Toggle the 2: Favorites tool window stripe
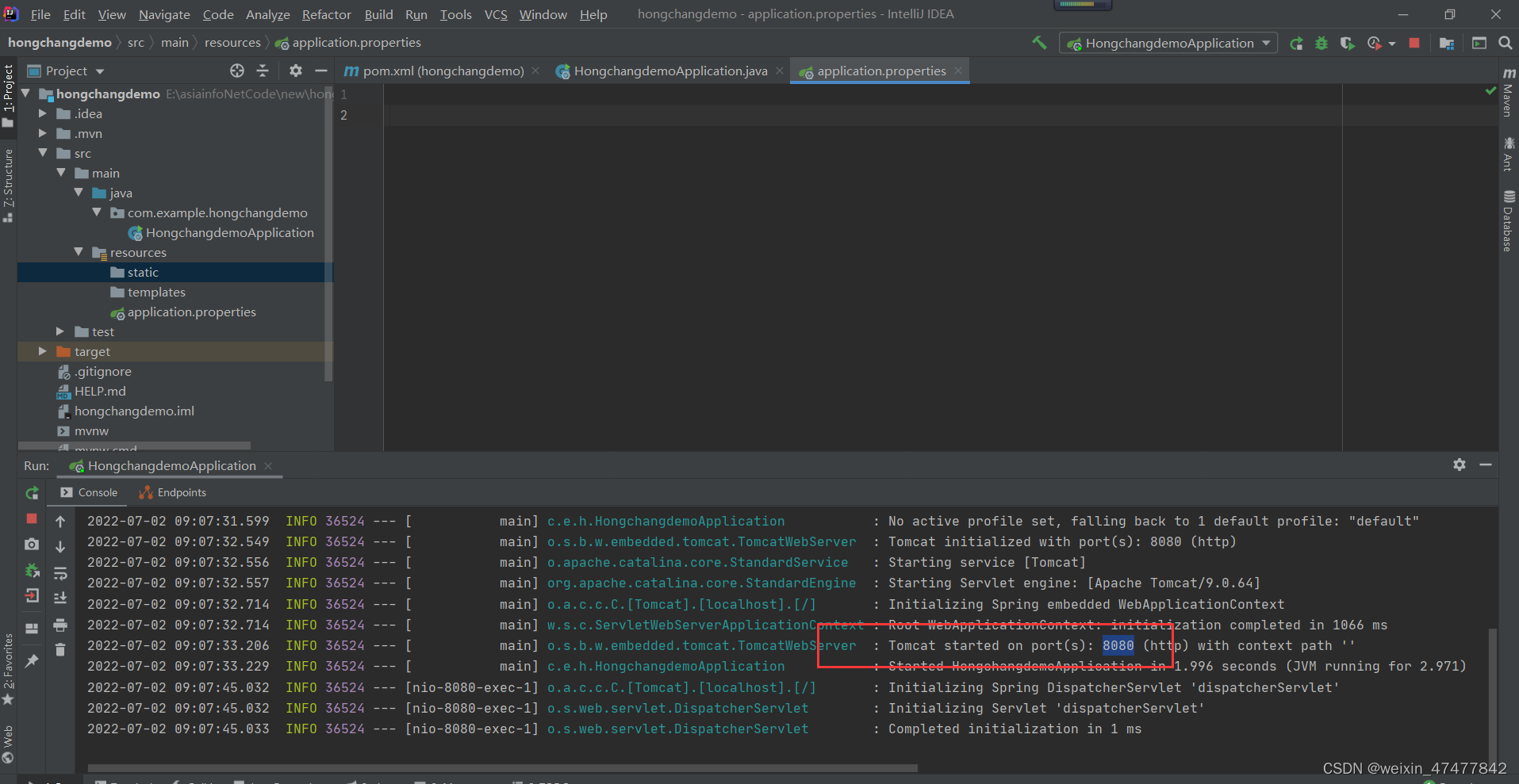 click(x=8, y=669)
